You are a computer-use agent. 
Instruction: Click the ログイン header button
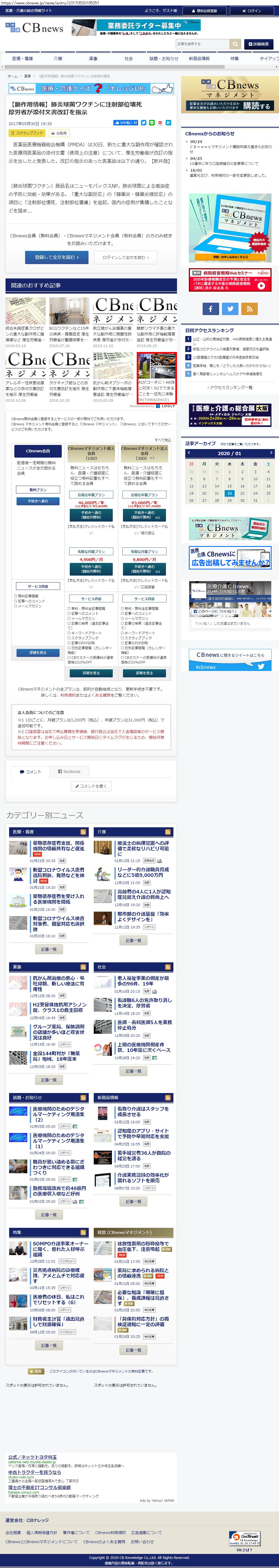(252, 11)
